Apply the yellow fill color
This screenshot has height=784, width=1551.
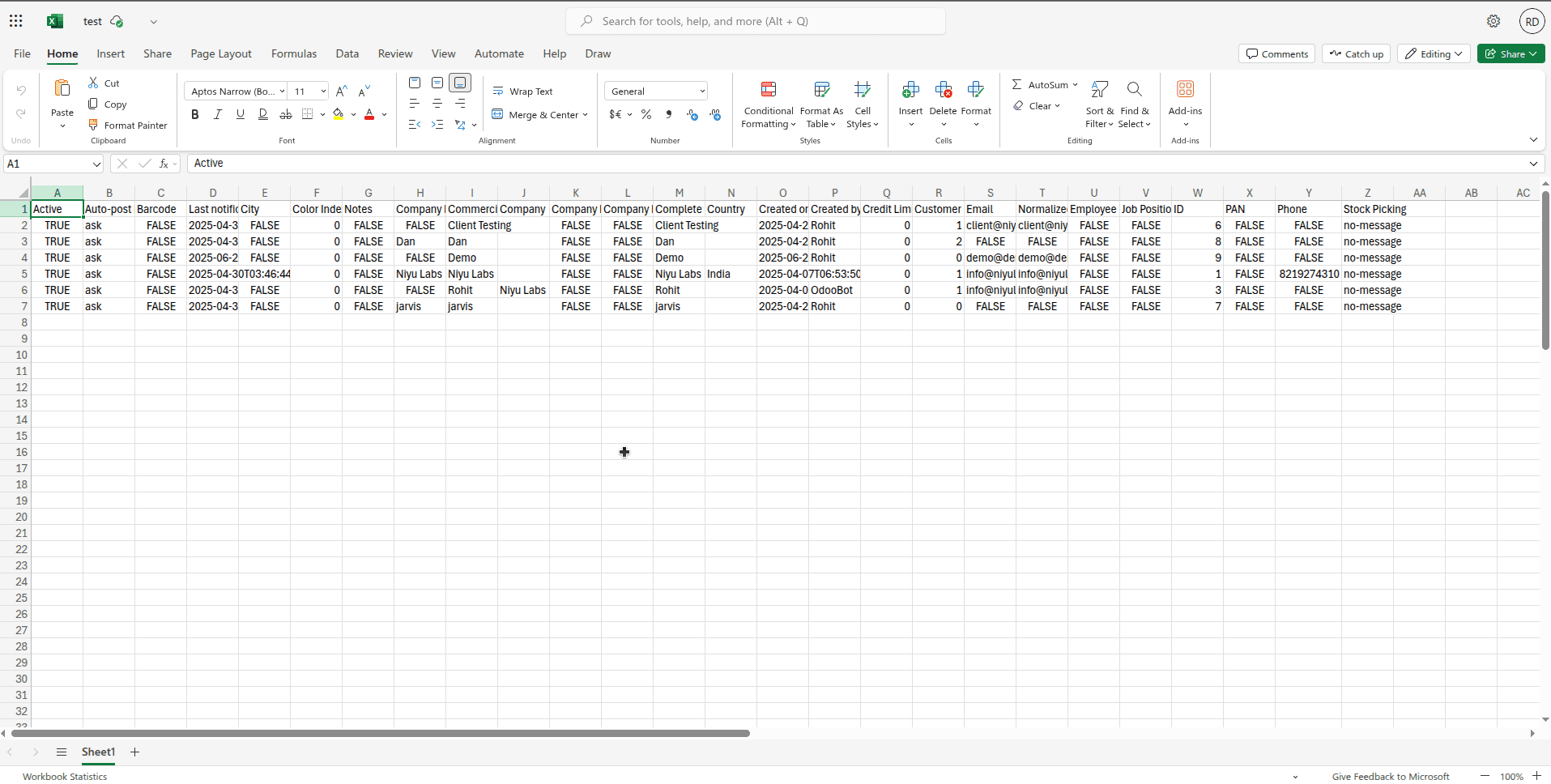click(338, 114)
